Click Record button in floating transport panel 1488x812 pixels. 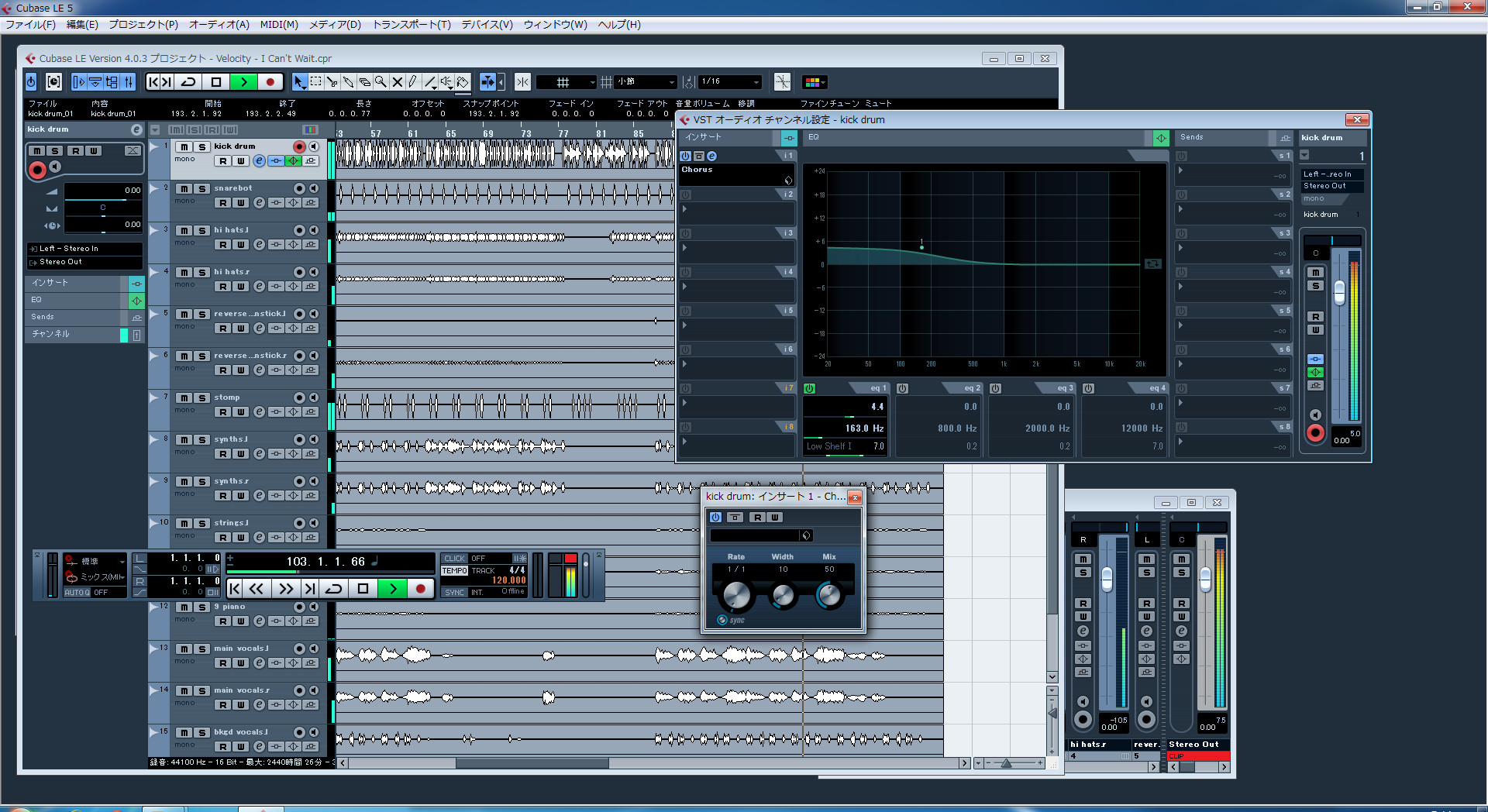420,589
